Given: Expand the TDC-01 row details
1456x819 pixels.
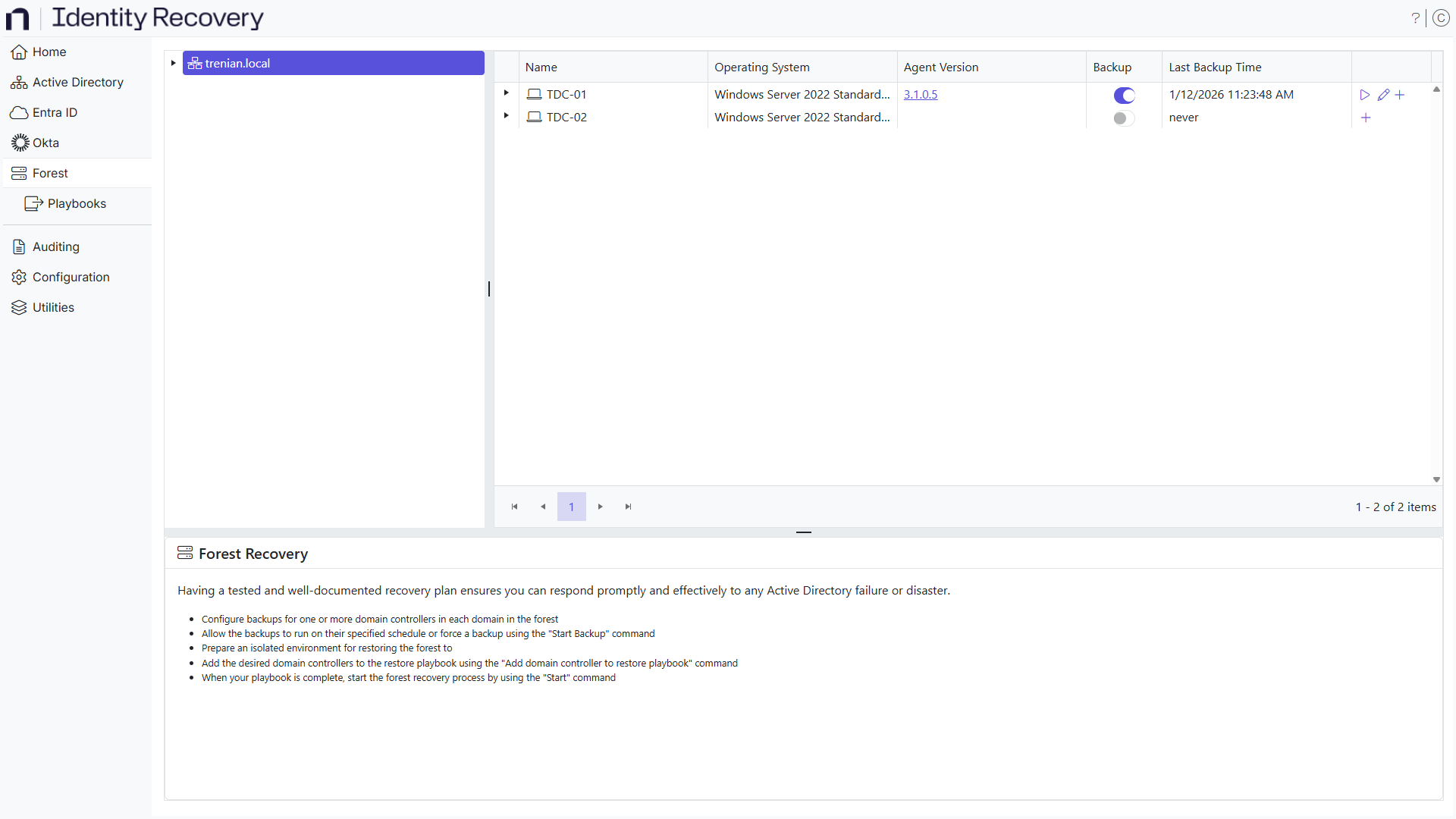Looking at the screenshot, I should click(505, 93).
